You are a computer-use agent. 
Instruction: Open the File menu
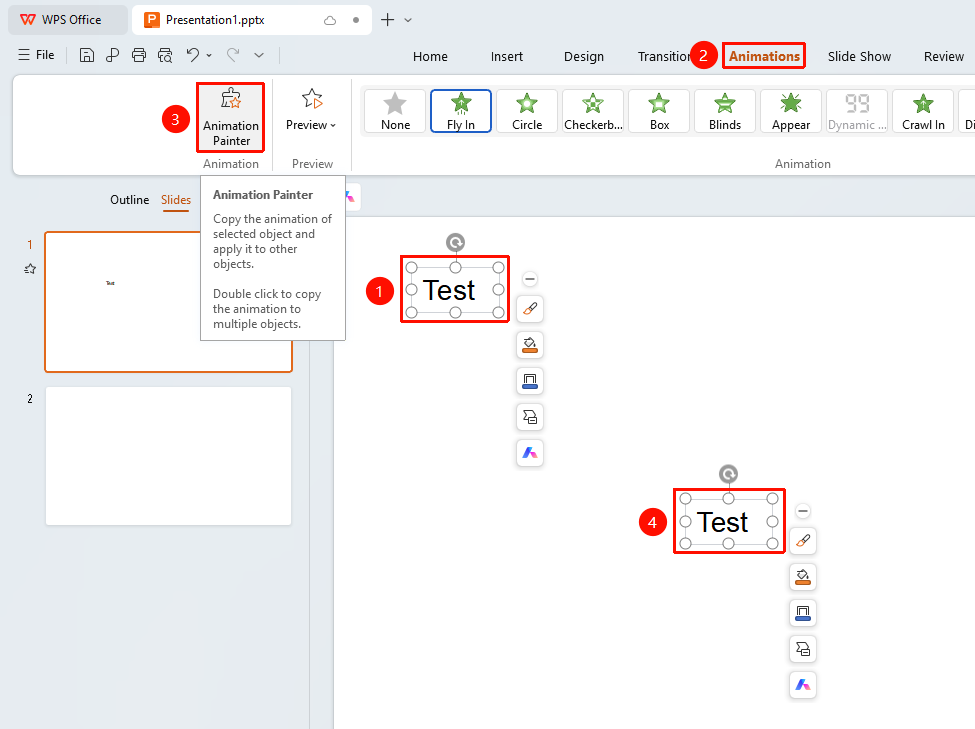[x=37, y=55]
